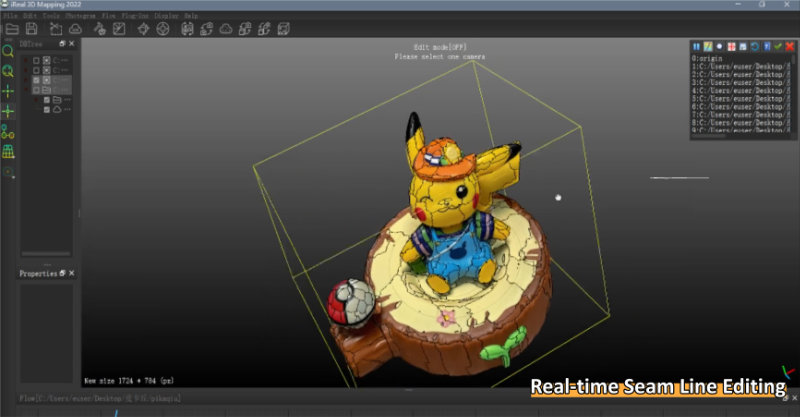Save project using the floppy disk icon
Screen dimensions: 800x417
[32, 29]
